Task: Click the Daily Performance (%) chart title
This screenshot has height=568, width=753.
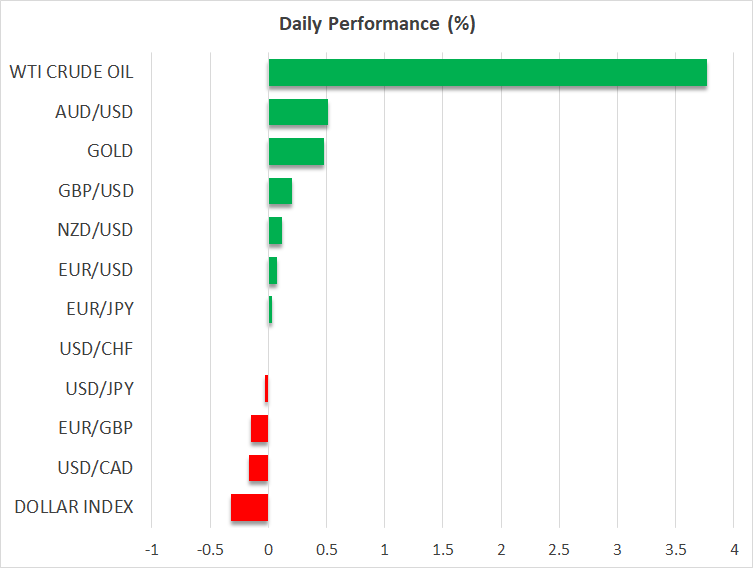Action: (376, 24)
